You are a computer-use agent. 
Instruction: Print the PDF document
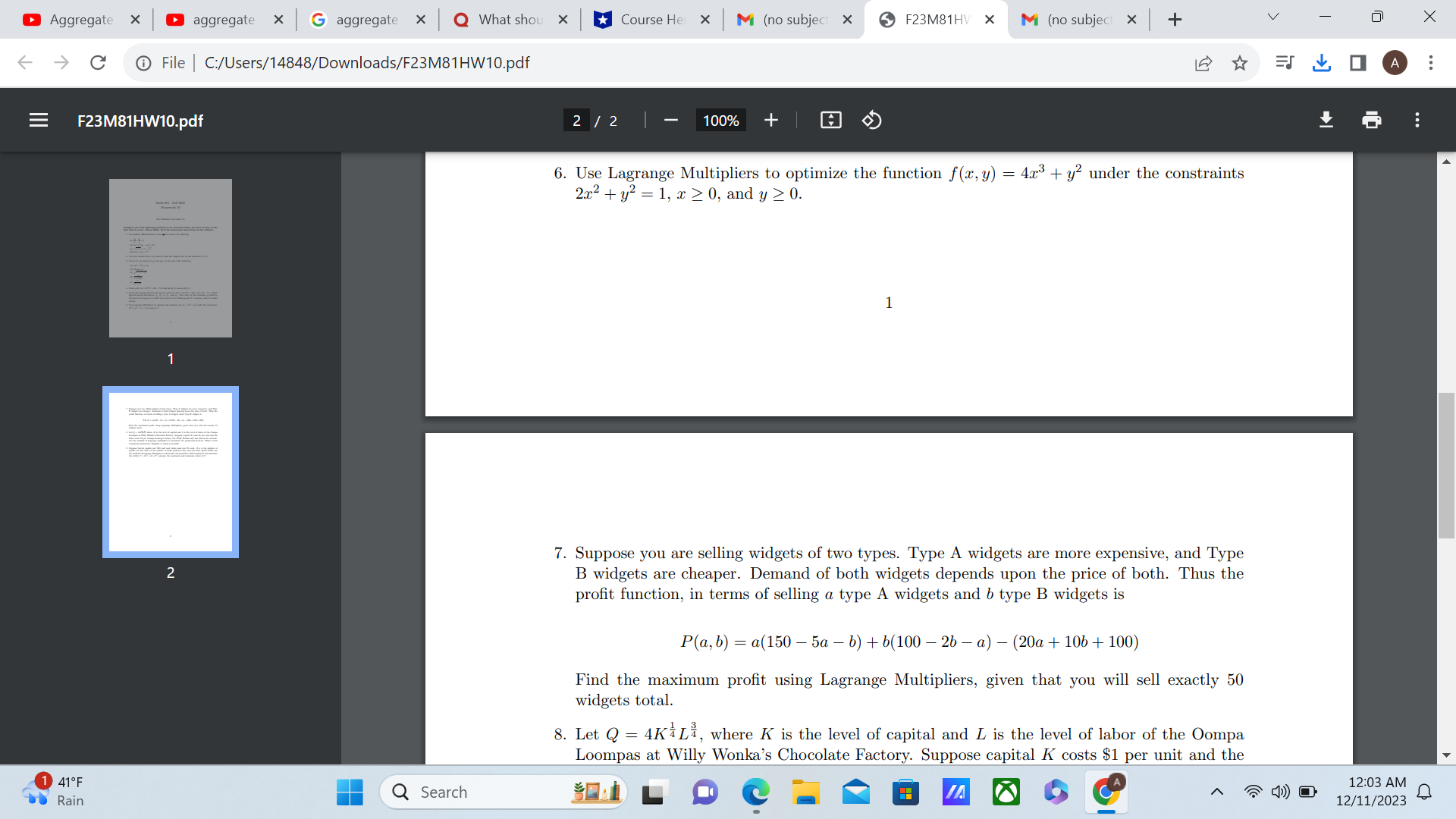(1370, 120)
